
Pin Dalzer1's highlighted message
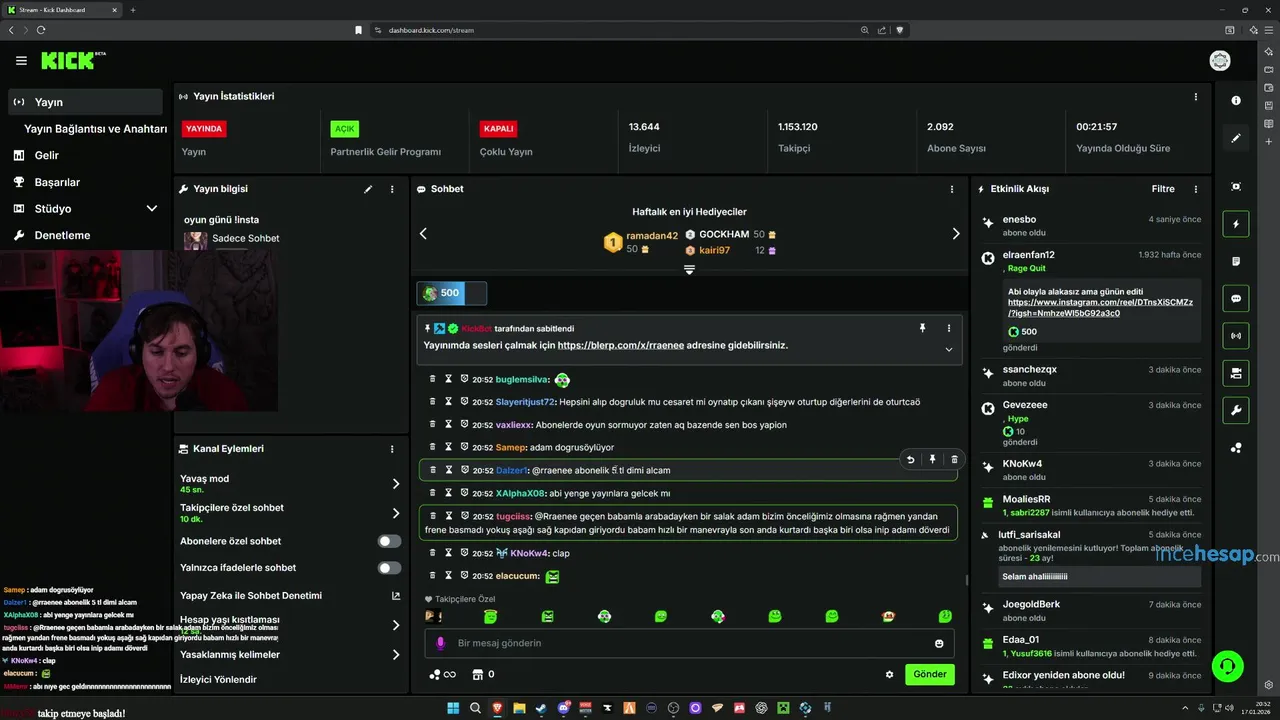tap(932, 459)
